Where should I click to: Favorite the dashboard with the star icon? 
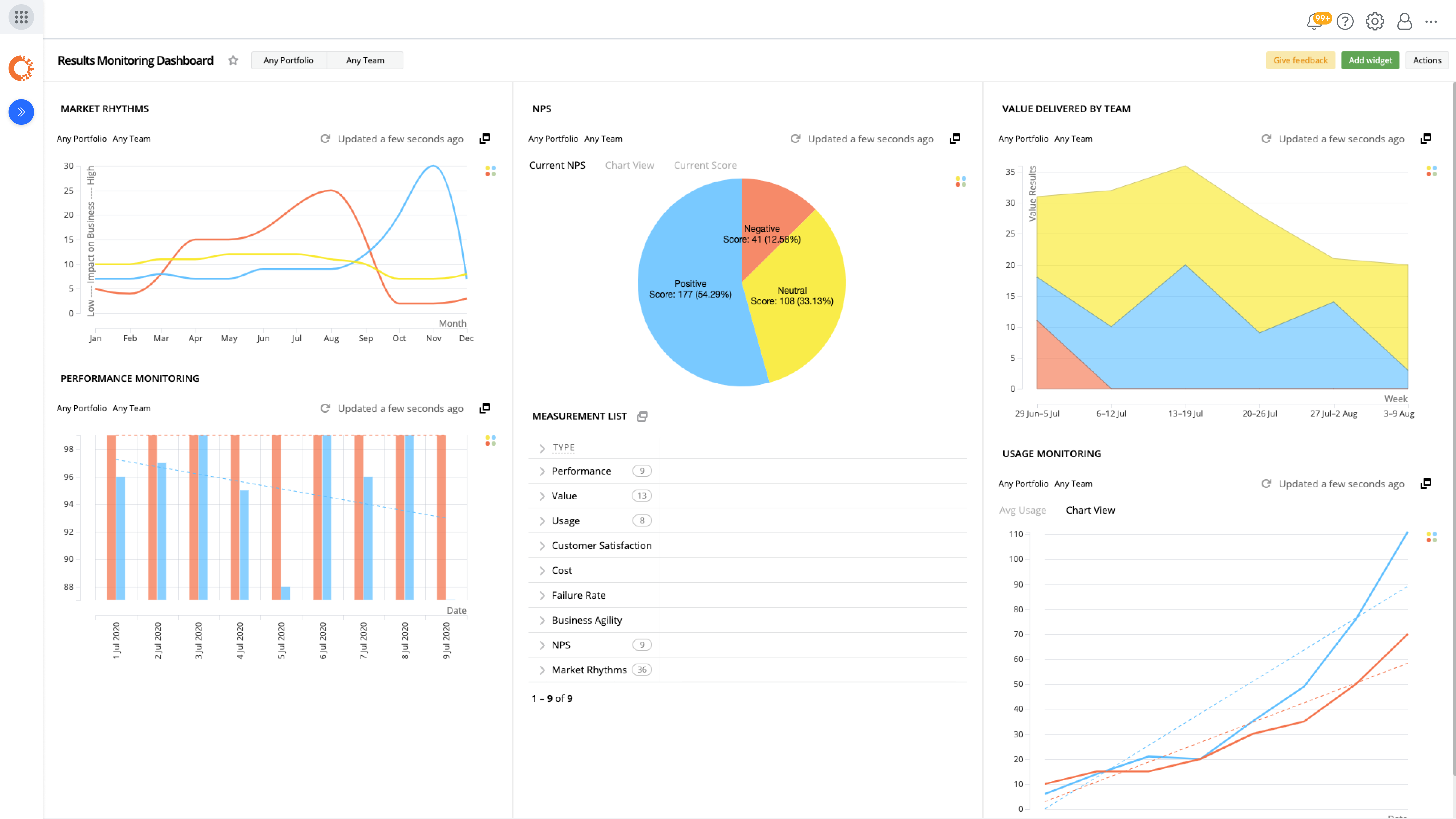233,61
